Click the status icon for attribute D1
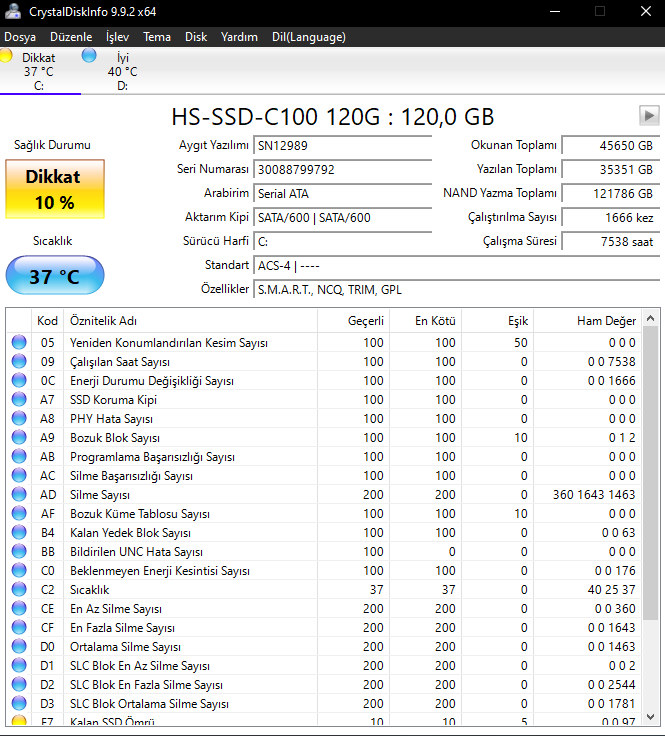 click(19, 666)
